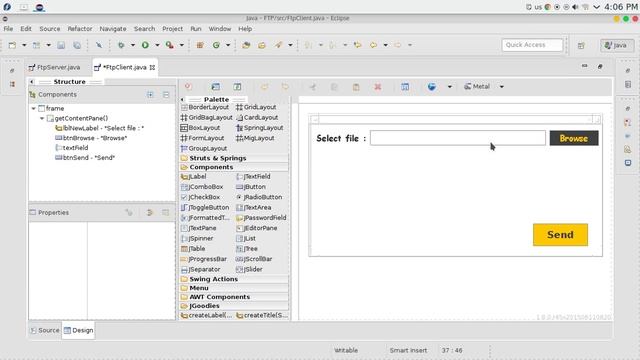
Task: Expand the Swing Actions palette category
Action: pyautogui.click(x=234, y=279)
